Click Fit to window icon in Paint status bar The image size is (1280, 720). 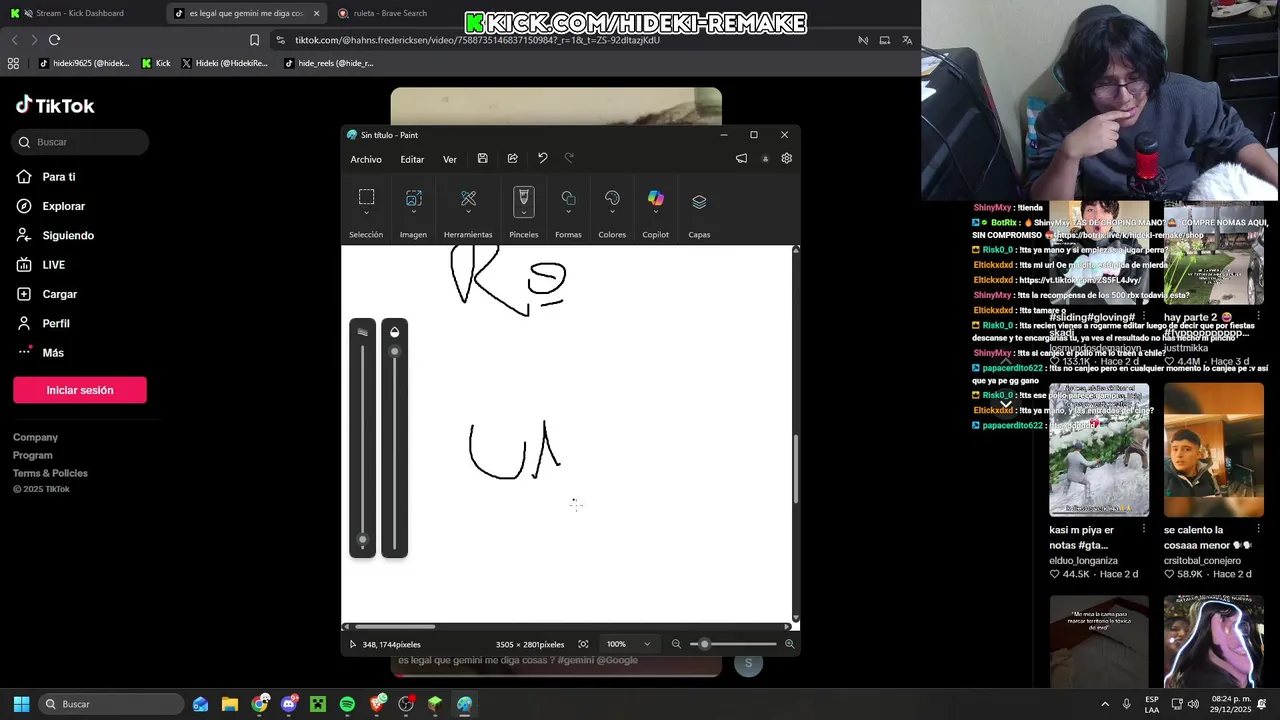tap(583, 644)
